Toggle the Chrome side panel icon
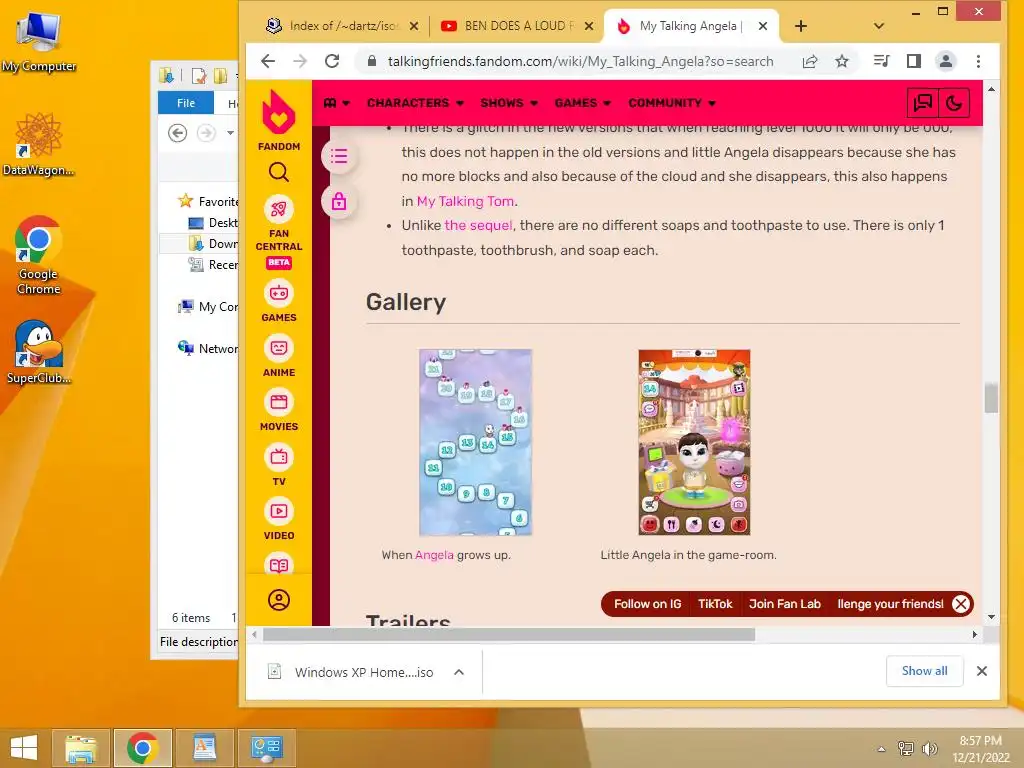The width and height of the screenshot is (1024, 768). point(914,61)
